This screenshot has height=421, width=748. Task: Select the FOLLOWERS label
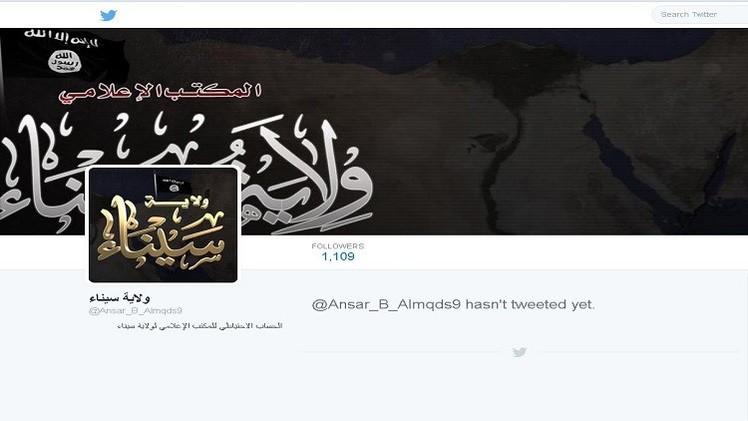(338, 246)
